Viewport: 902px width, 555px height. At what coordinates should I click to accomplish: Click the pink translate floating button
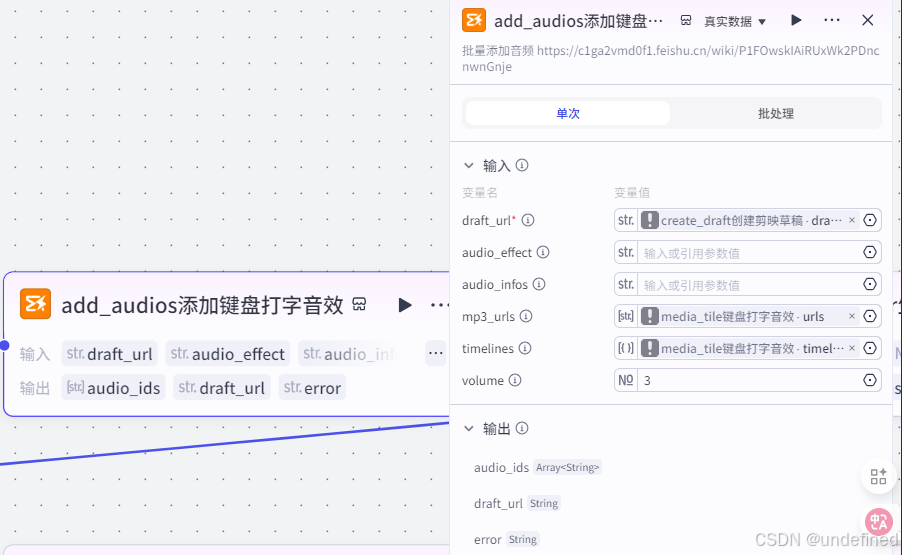[879, 522]
